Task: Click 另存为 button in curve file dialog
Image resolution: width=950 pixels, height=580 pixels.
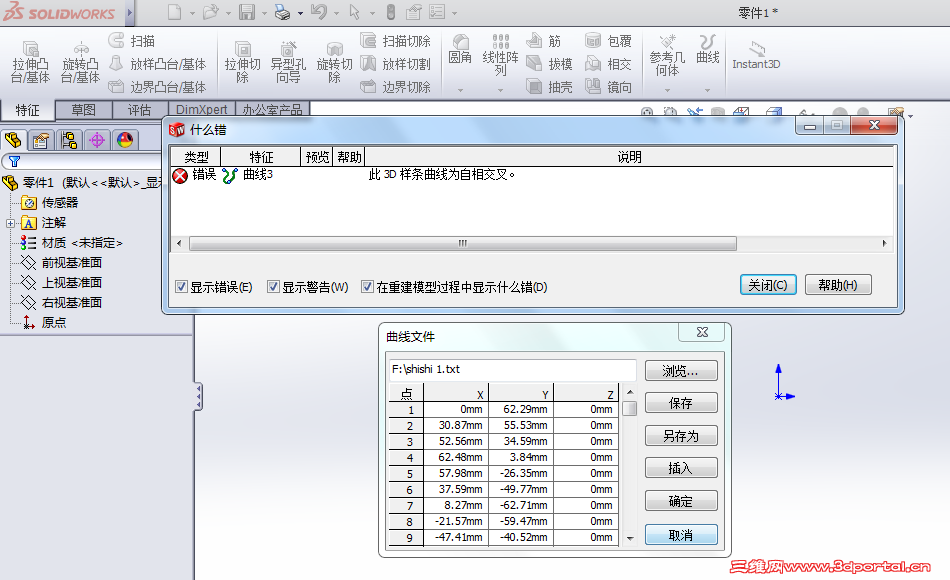Action: point(681,436)
